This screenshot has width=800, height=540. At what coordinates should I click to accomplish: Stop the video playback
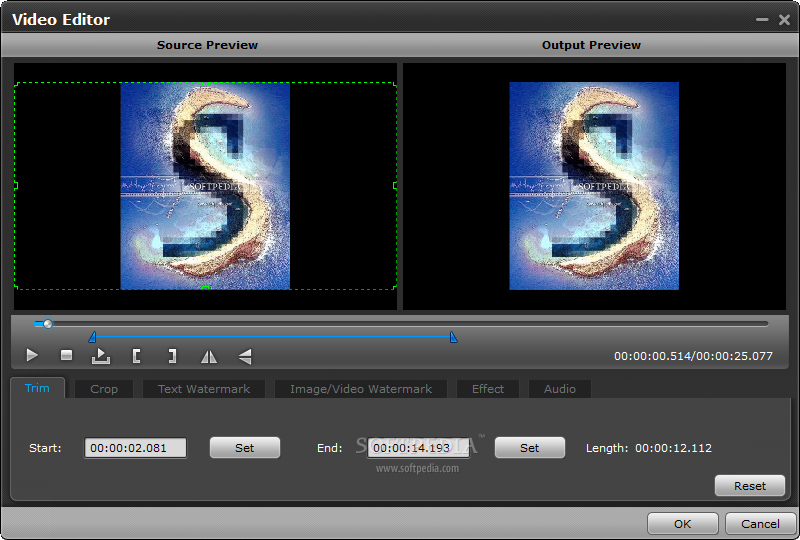tap(66, 355)
